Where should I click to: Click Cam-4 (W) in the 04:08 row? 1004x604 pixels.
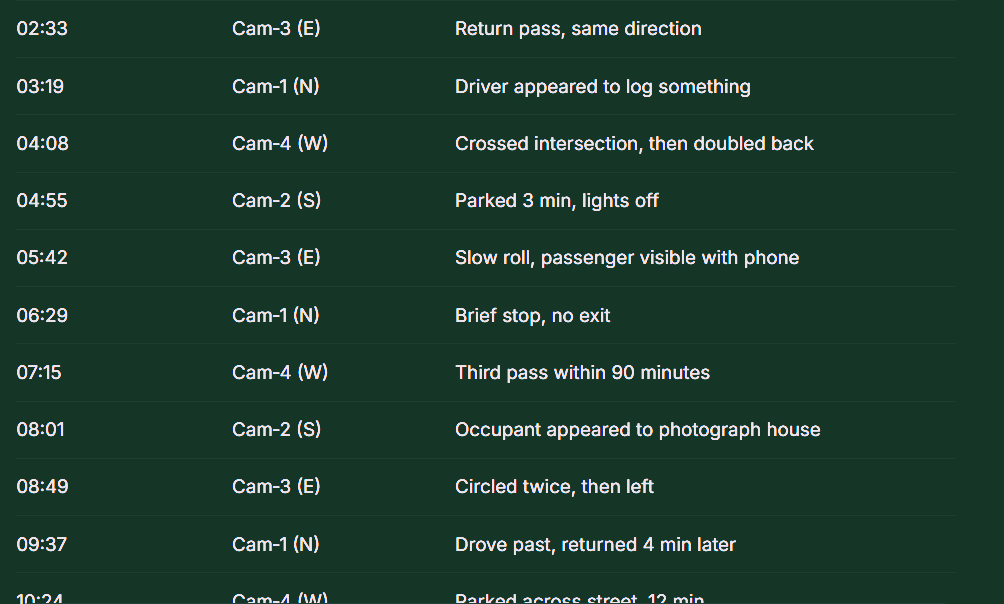pos(280,143)
